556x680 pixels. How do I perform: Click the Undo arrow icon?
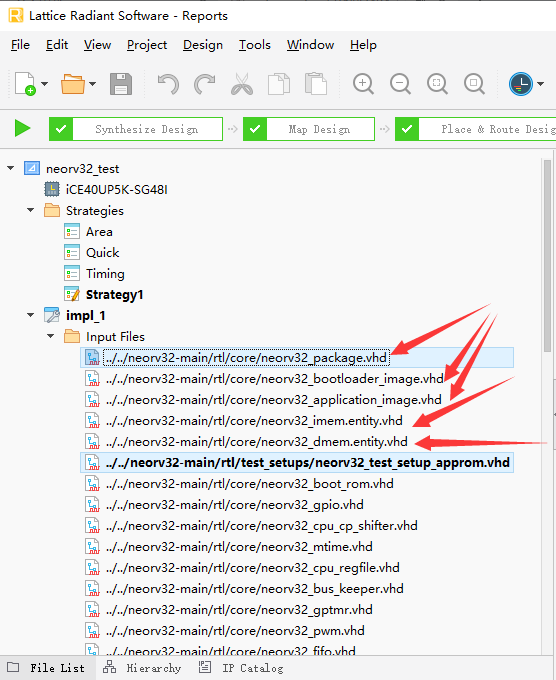tap(168, 84)
